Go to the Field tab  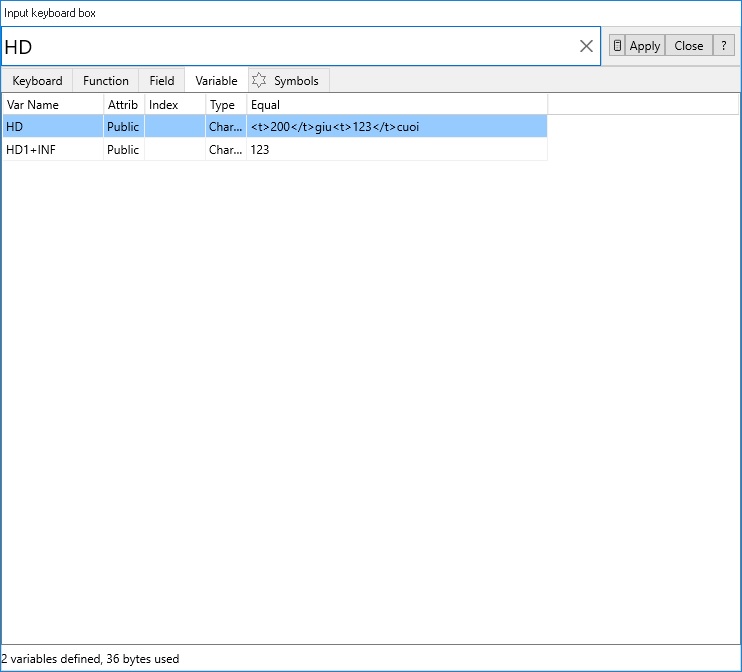tap(162, 81)
